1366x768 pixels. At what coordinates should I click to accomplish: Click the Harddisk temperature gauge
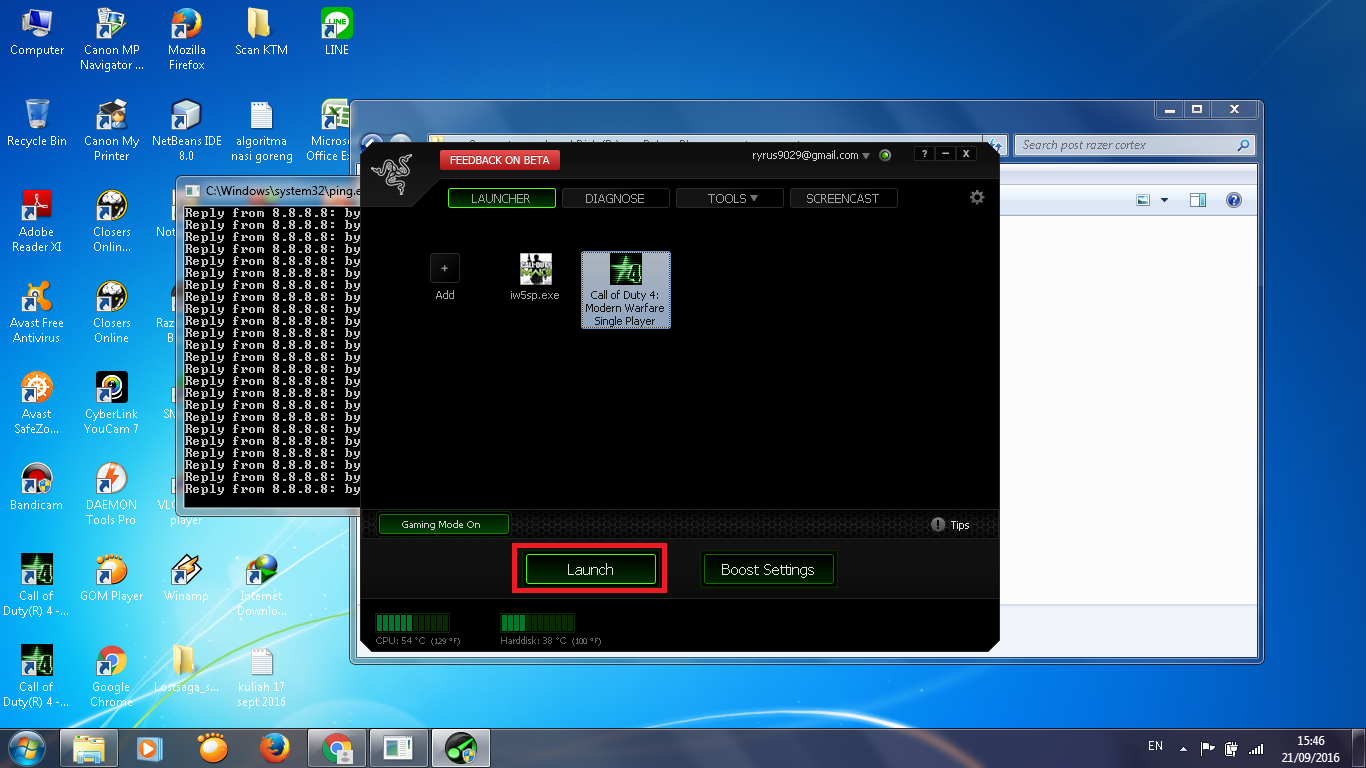[x=537, y=623]
